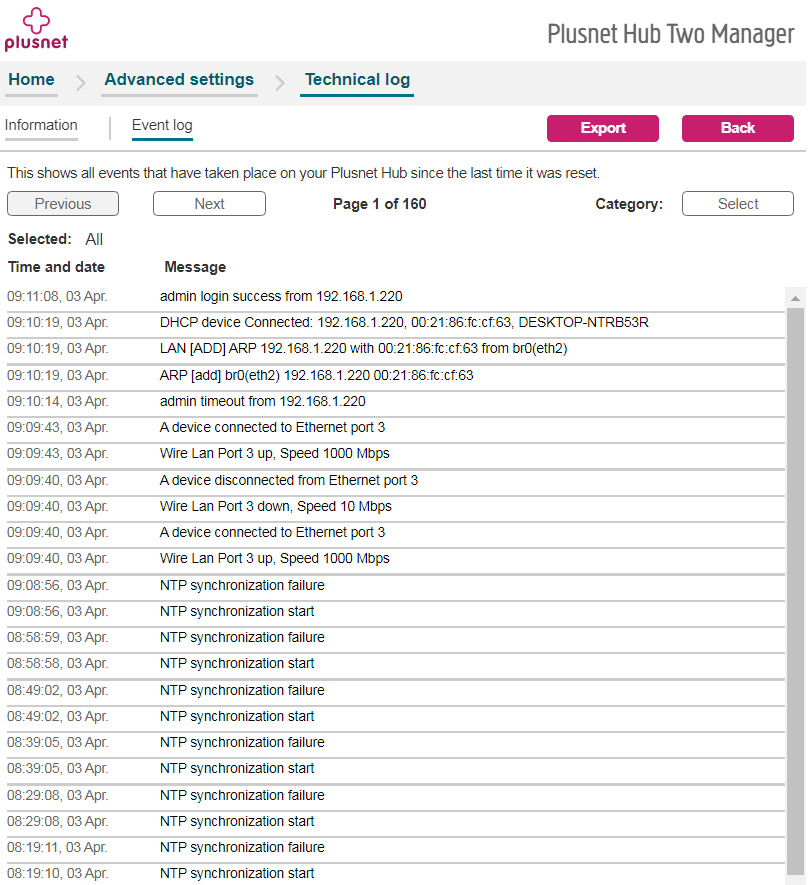Viewport: 812px width, 885px height.
Task: Select the LAN [ADD] ARP log entry
Action: tap(363, 349)
